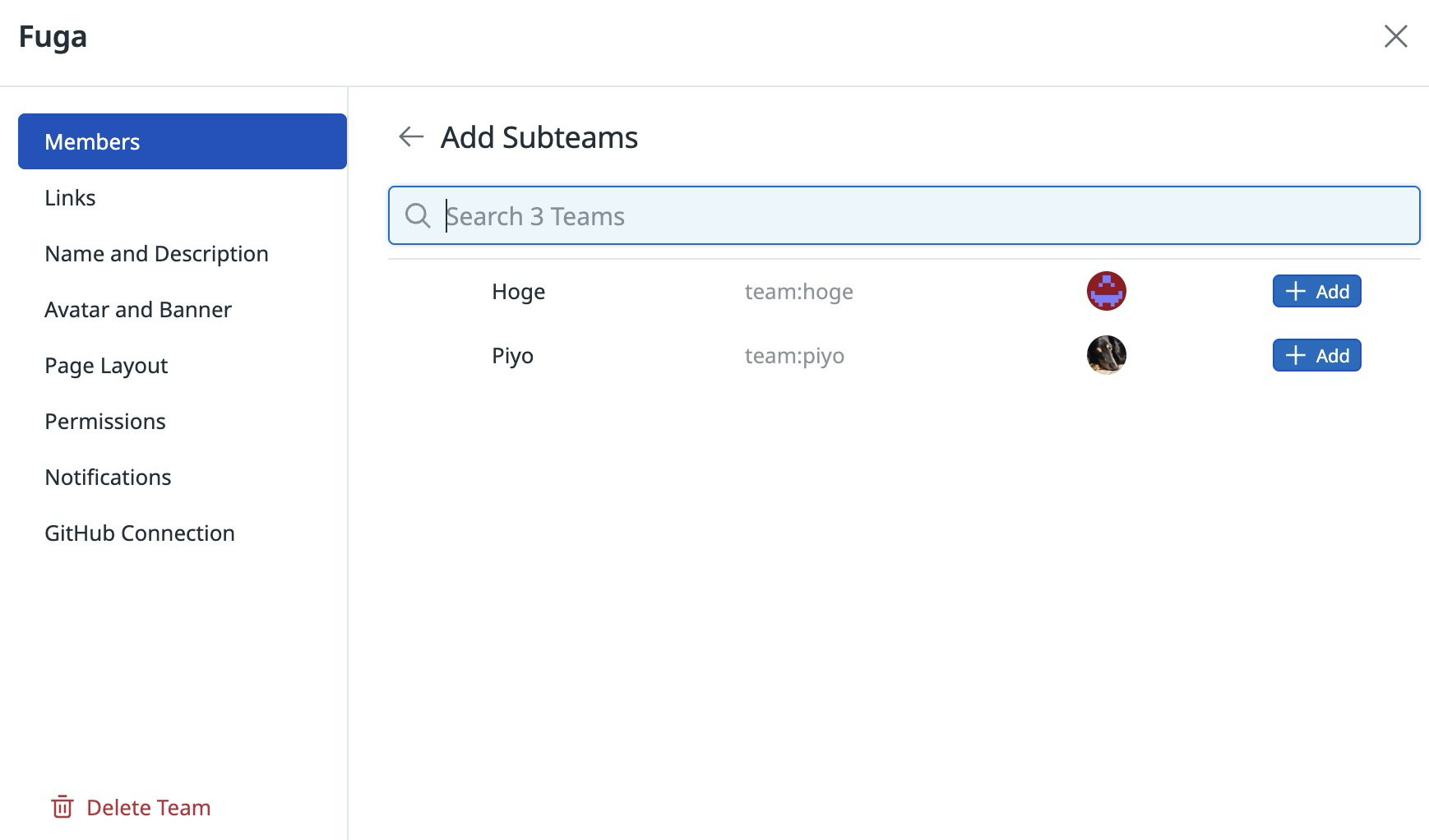Open the Avatar and Banner section

click(x=138, y=309)
